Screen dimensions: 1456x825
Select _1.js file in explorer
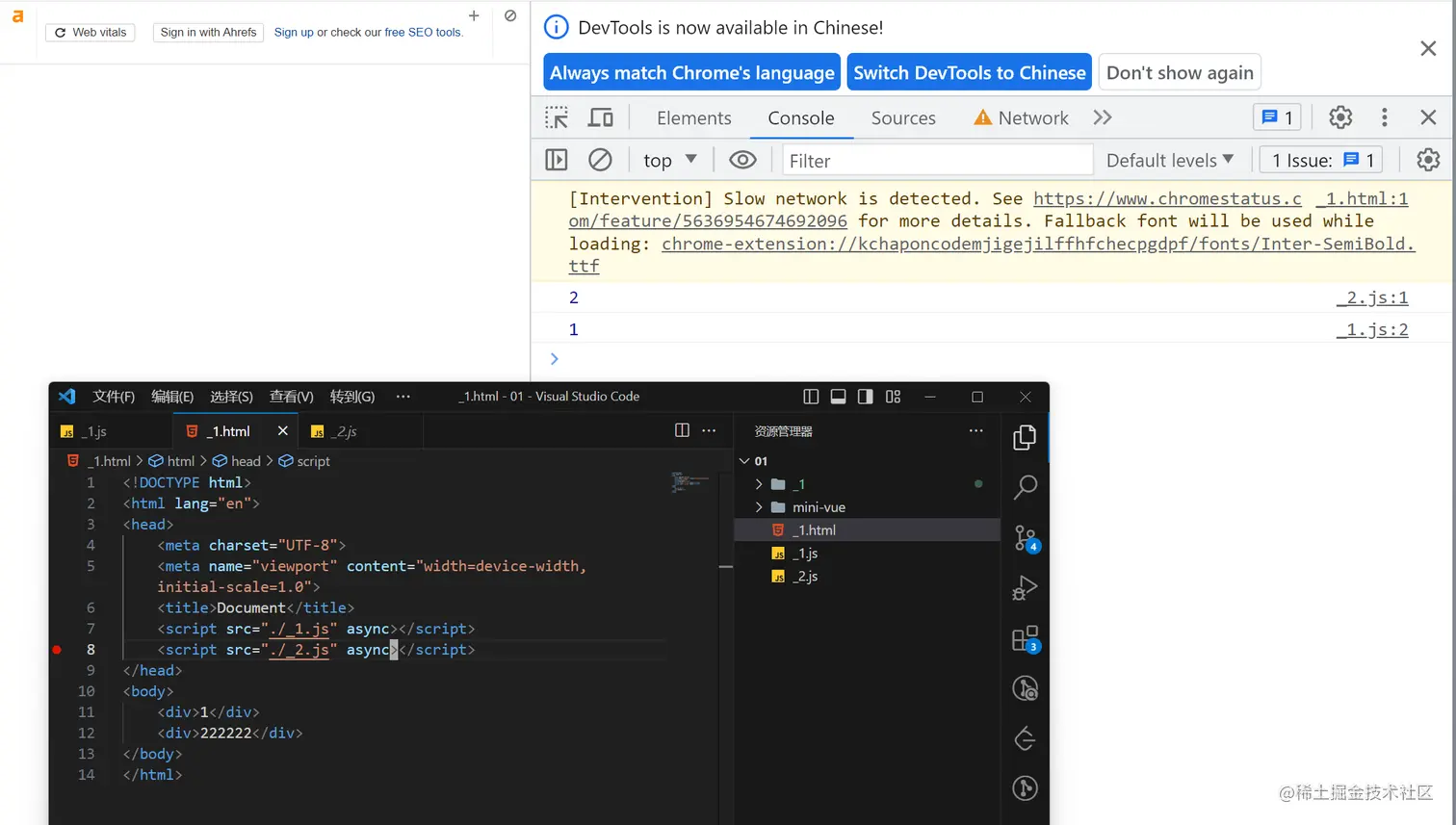coord(867,554)
